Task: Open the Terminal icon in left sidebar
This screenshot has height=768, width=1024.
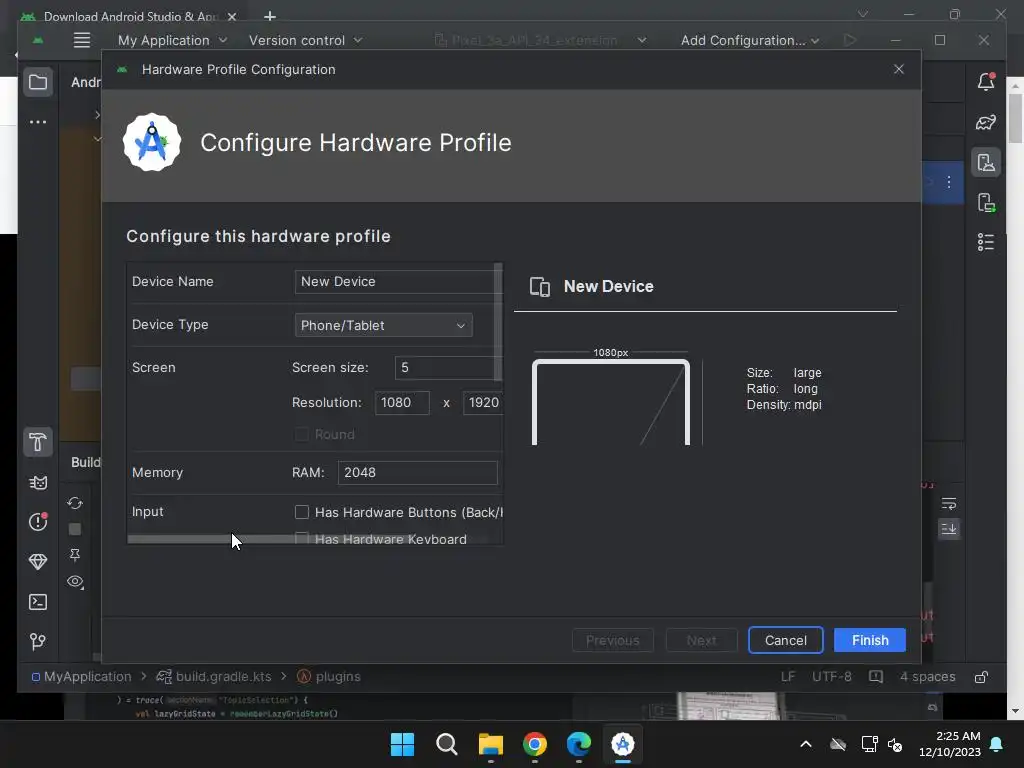Action: (x=38, y=602)
